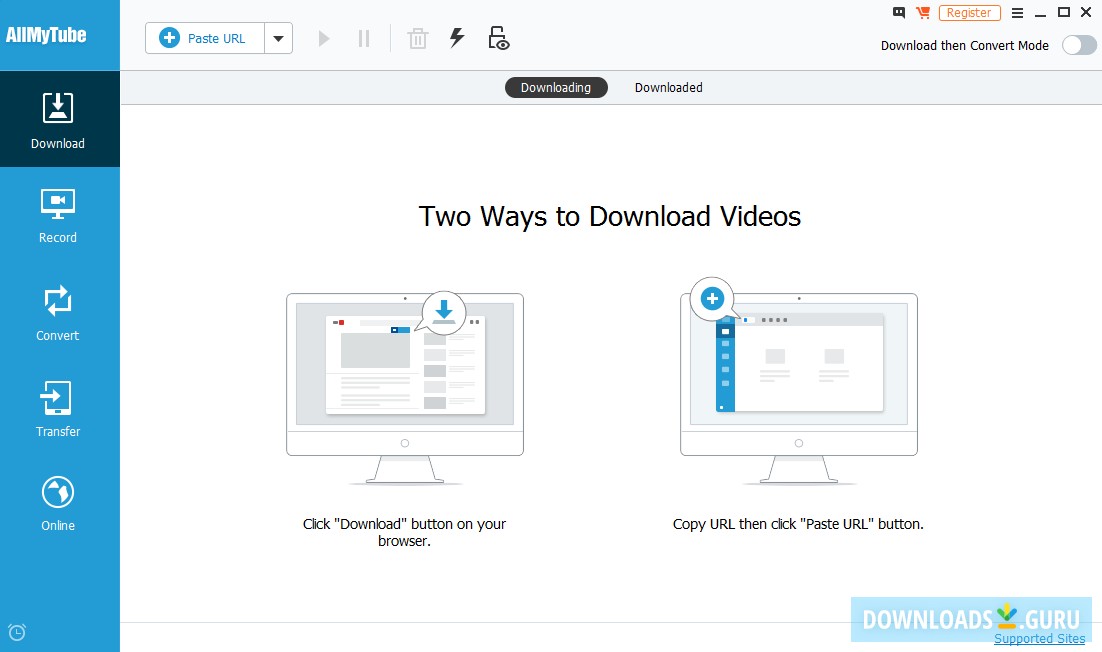Click the shopping cart purchase icon
This screenshot has height=652, width=1102.
[x=923, y=13]
